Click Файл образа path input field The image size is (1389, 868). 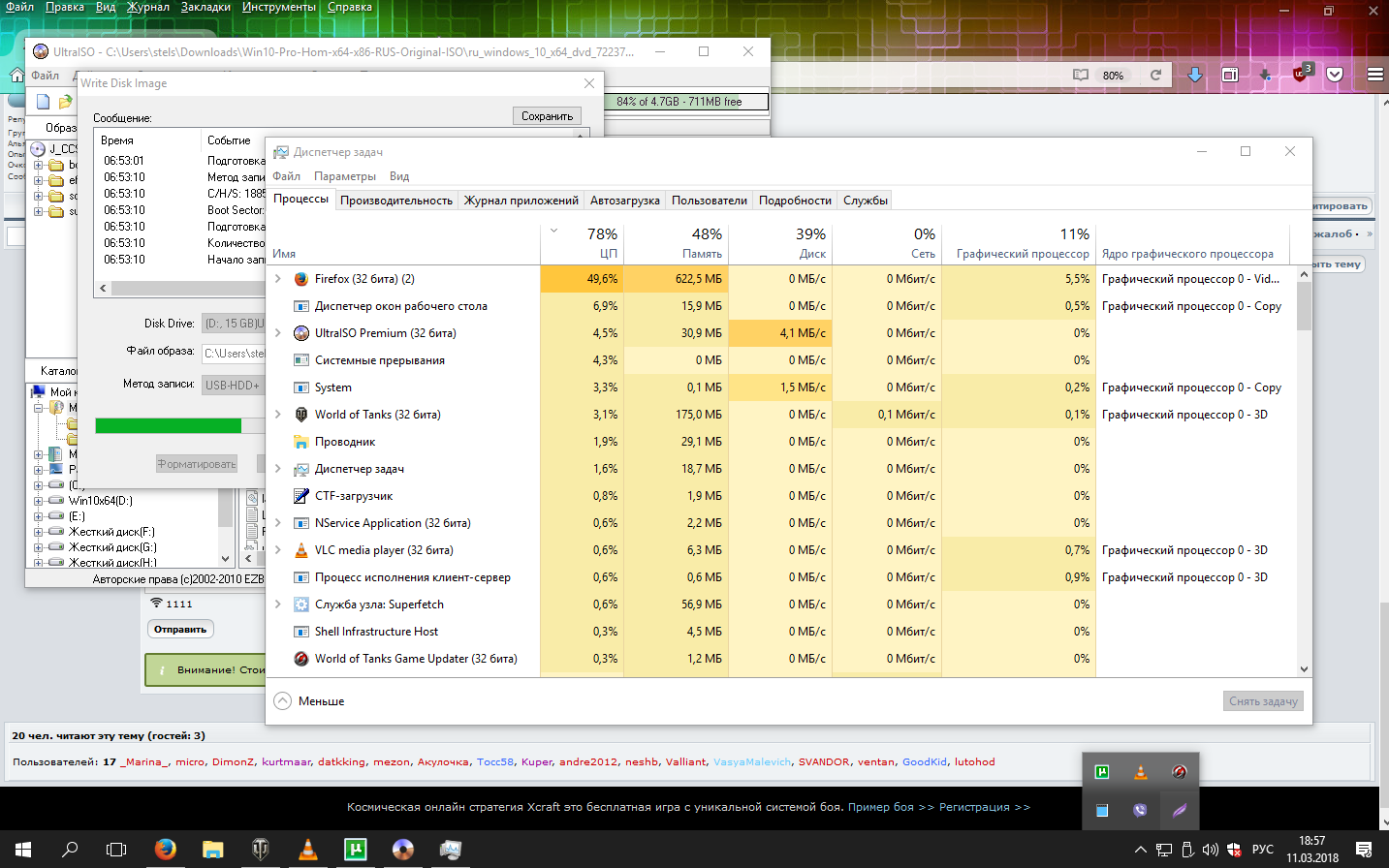pyautogui.click(x=234, y=354)
